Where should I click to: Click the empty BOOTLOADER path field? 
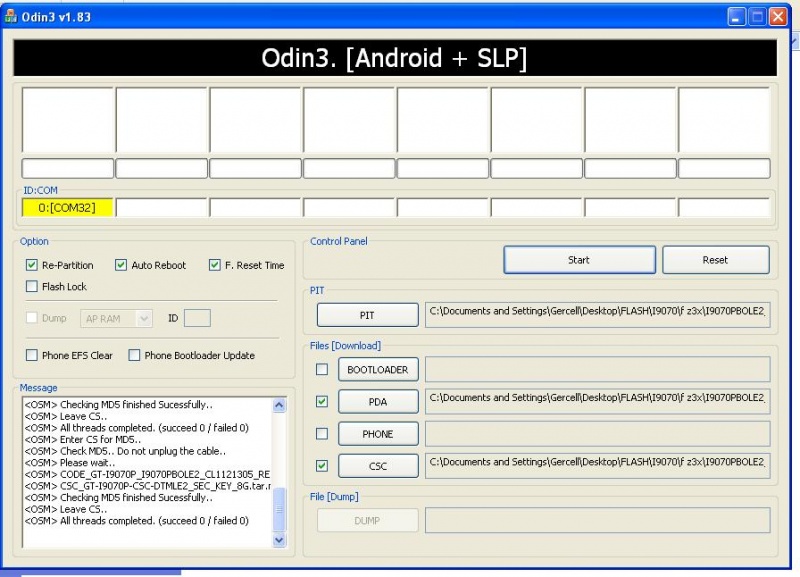pyautogui.click(x=597, y=369)
